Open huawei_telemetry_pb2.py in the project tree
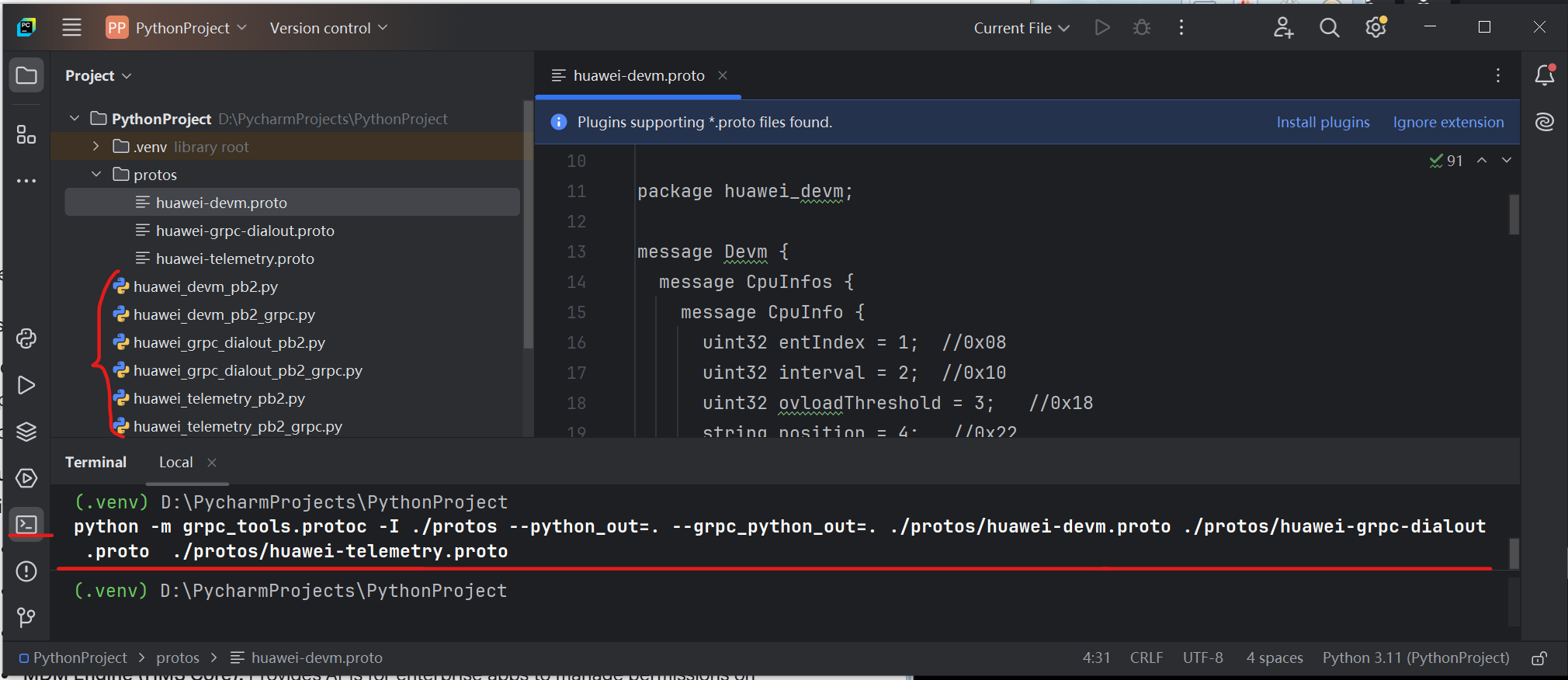1568x680 pixels. click(x=219, y=398)
